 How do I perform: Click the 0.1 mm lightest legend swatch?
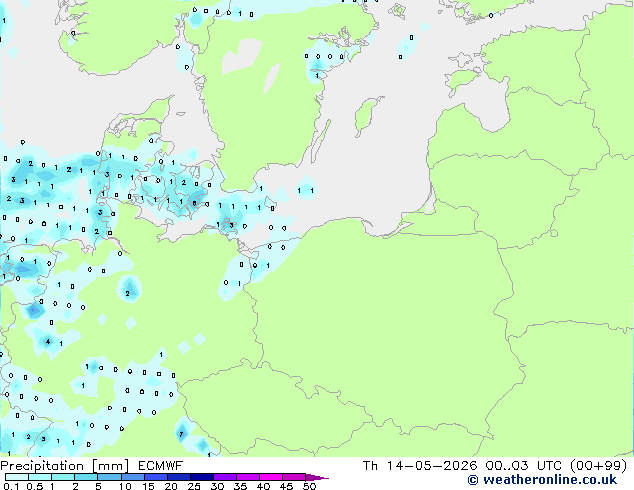click(17, 477)
